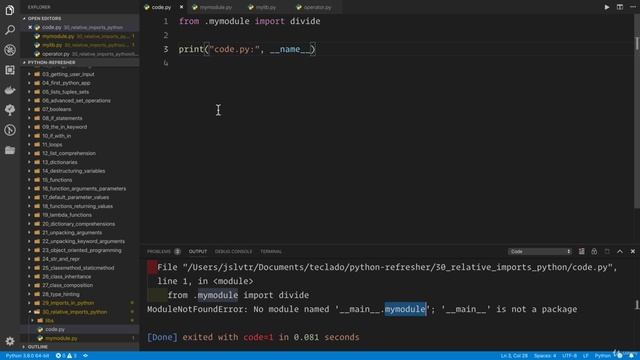Expand the 03_getting_user_input folder
The height and width of the screenshot is (360, 640).
[80, 74]
